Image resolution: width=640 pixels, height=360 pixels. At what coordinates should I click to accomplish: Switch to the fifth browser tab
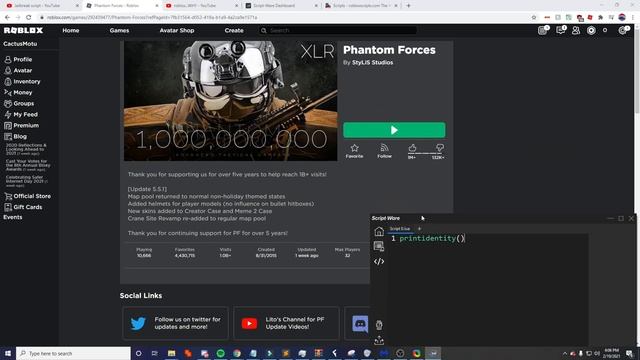tap(361, 6)
